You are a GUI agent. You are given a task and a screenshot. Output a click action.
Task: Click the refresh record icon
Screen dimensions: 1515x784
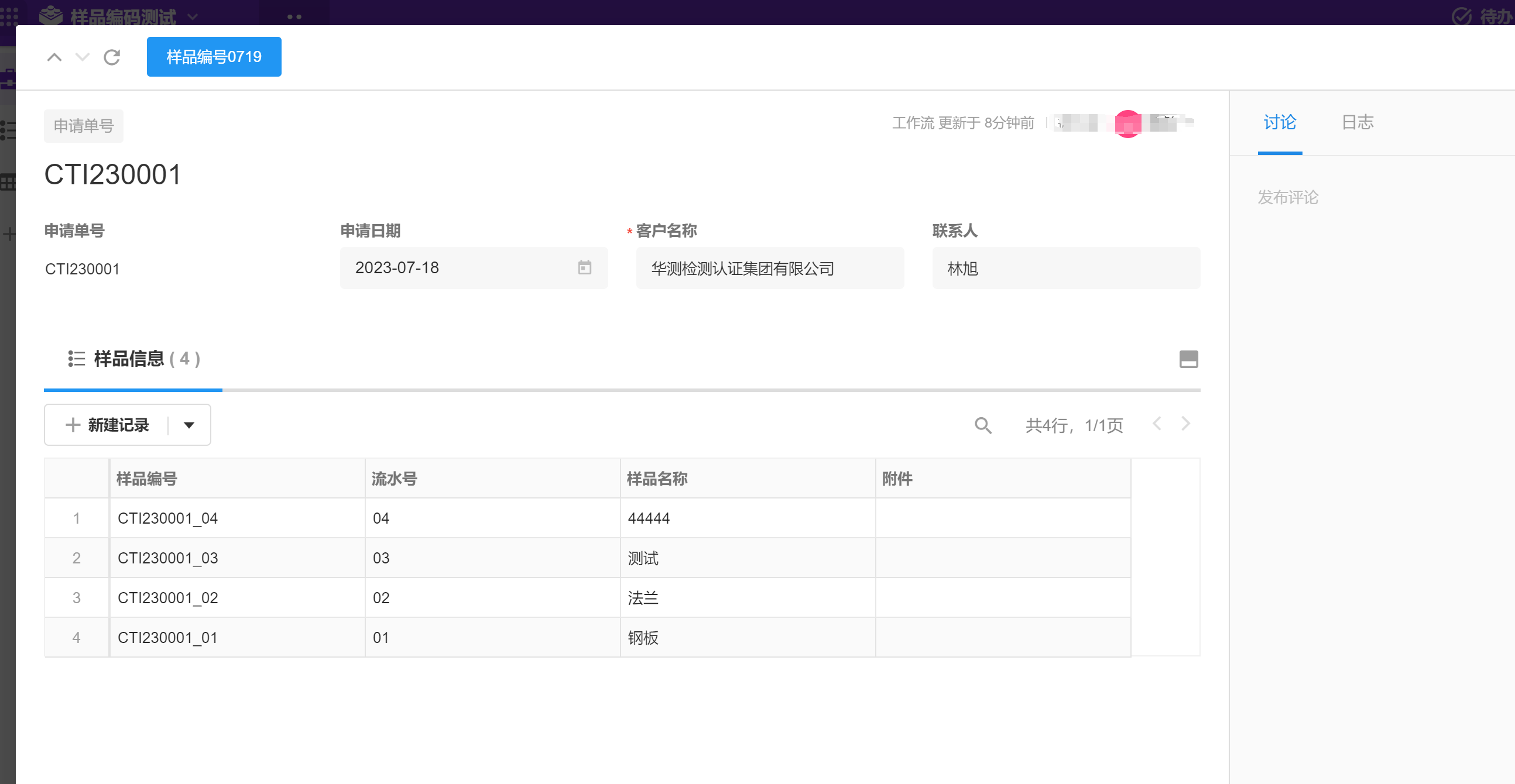pyautogui.click(x=112, y=57)
